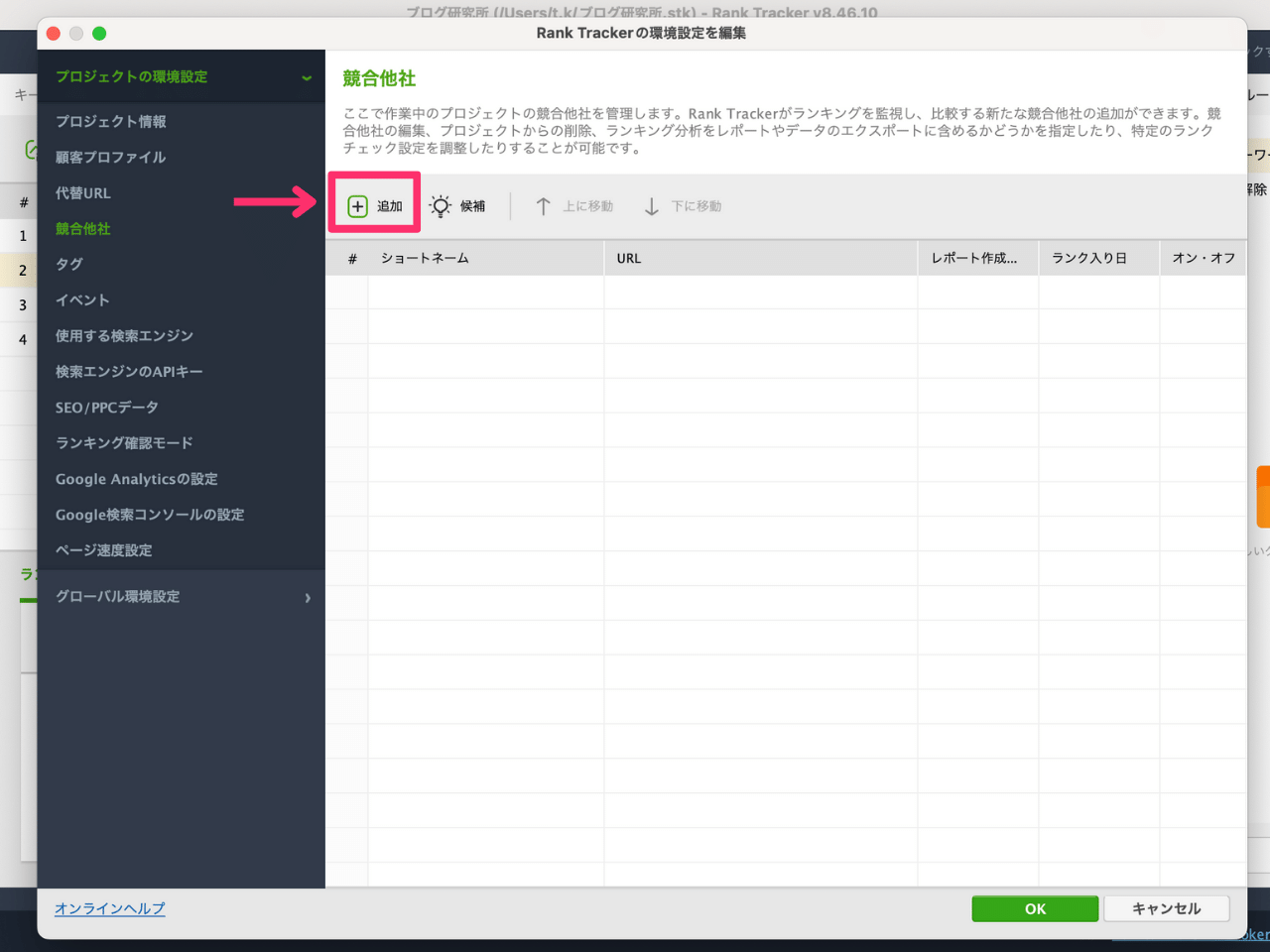Click the 候補 (suggest) lightbulb button

[x=457, y=205]
